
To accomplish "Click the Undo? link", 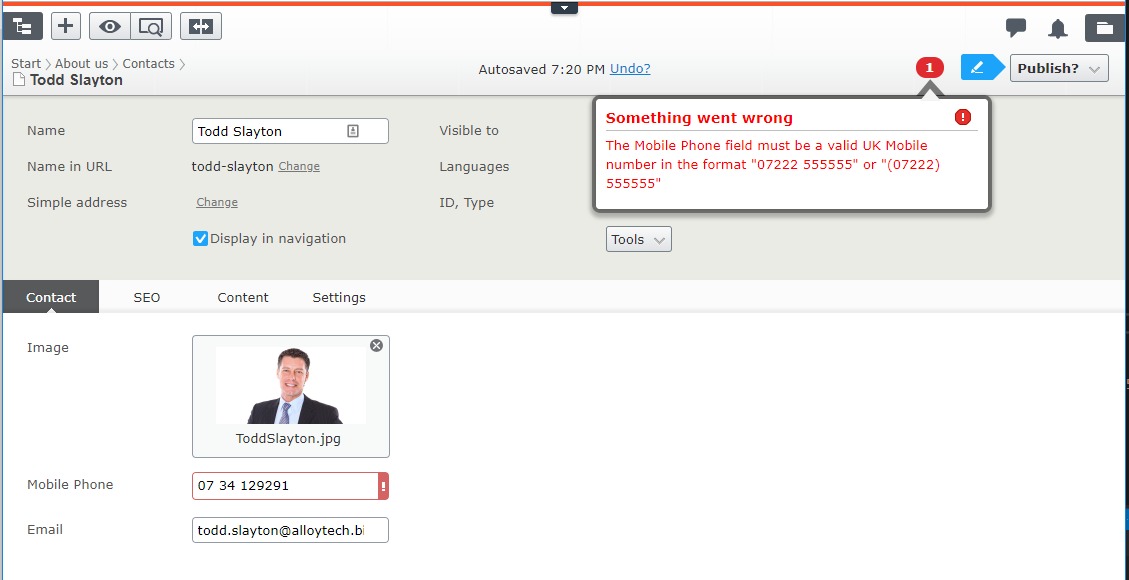I will (x=630, y=69).
